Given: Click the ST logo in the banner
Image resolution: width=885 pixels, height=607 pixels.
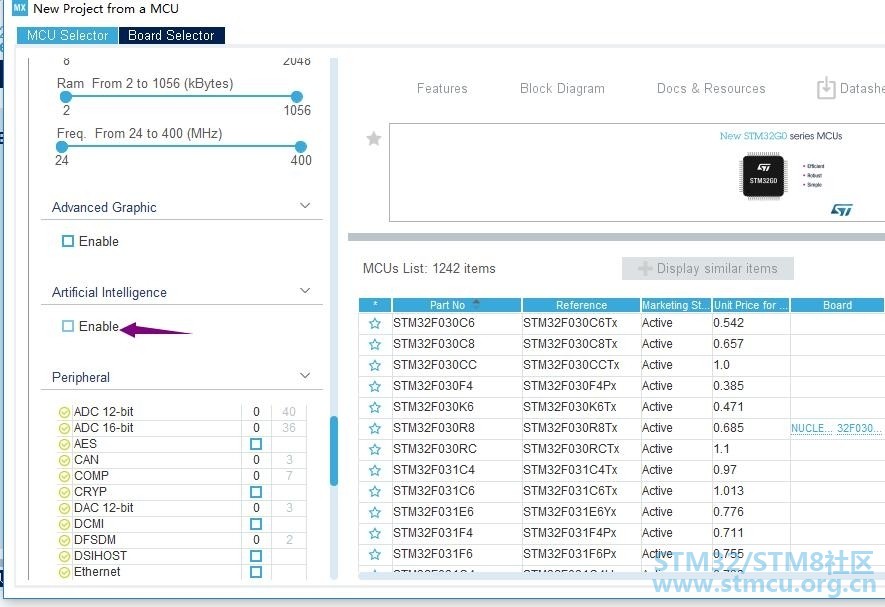Looking at the screenshot, I should pyautogui.click(x=841, y=209).
